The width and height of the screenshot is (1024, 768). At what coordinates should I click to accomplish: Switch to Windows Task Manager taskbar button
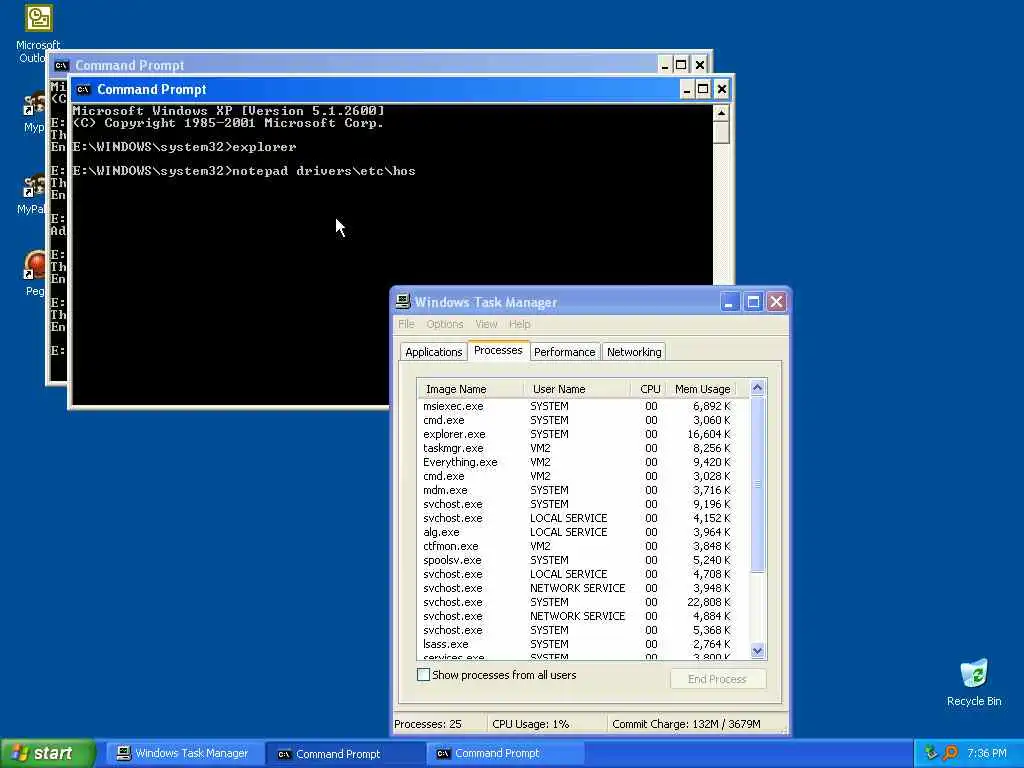click(x=185, y=753)
